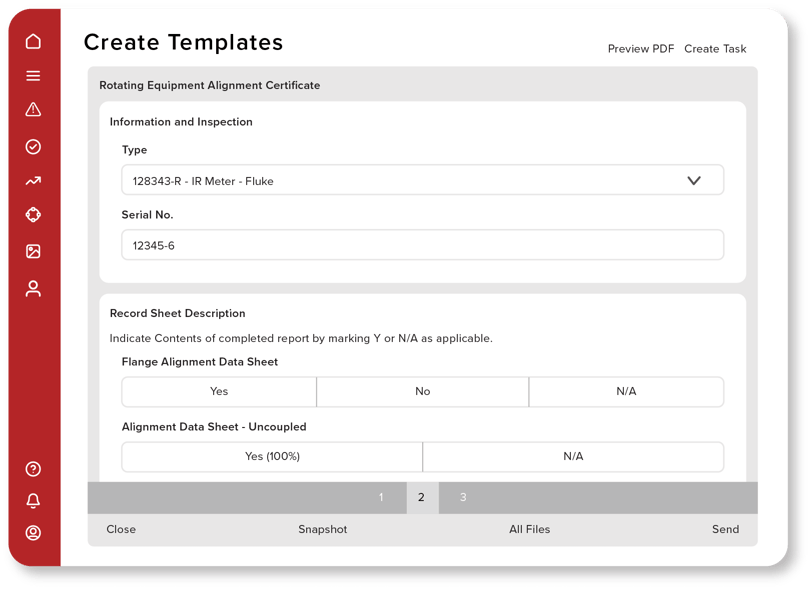This screenshot has width=811, height=590.
Task: Check notifications with the bell icon
Action: tap(32, 501)
